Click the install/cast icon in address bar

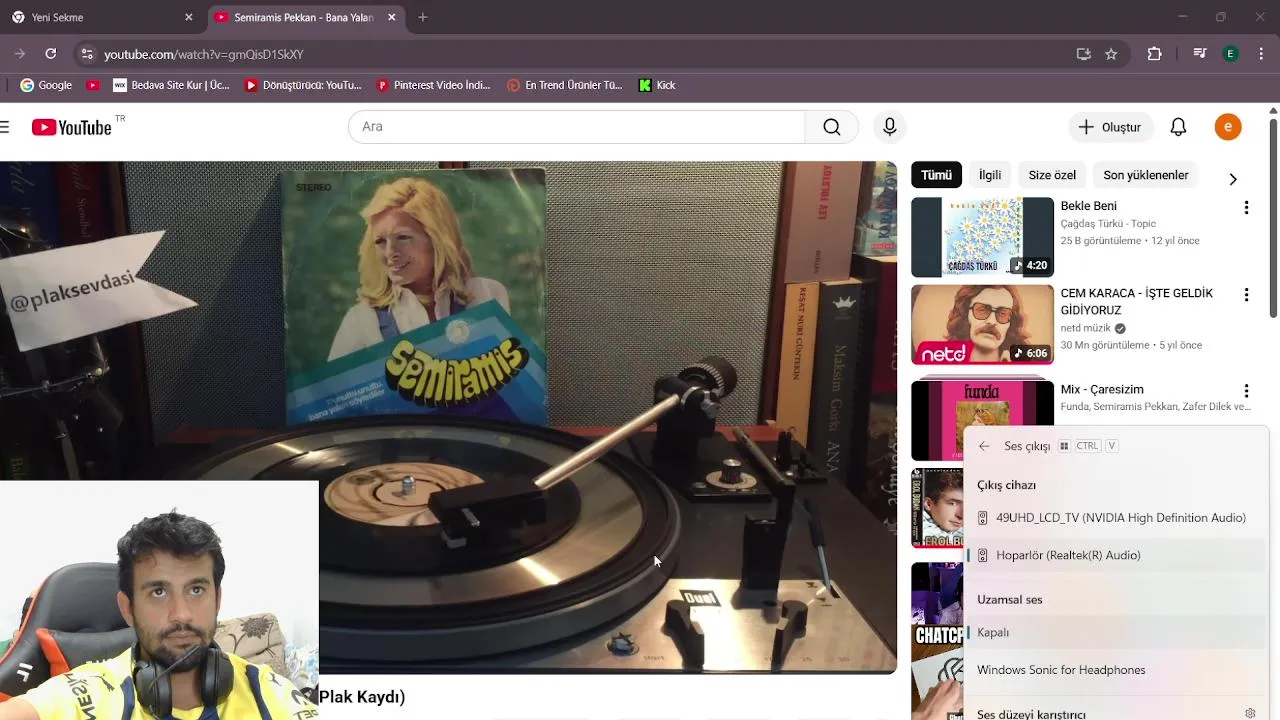[x=1083, y=54]
